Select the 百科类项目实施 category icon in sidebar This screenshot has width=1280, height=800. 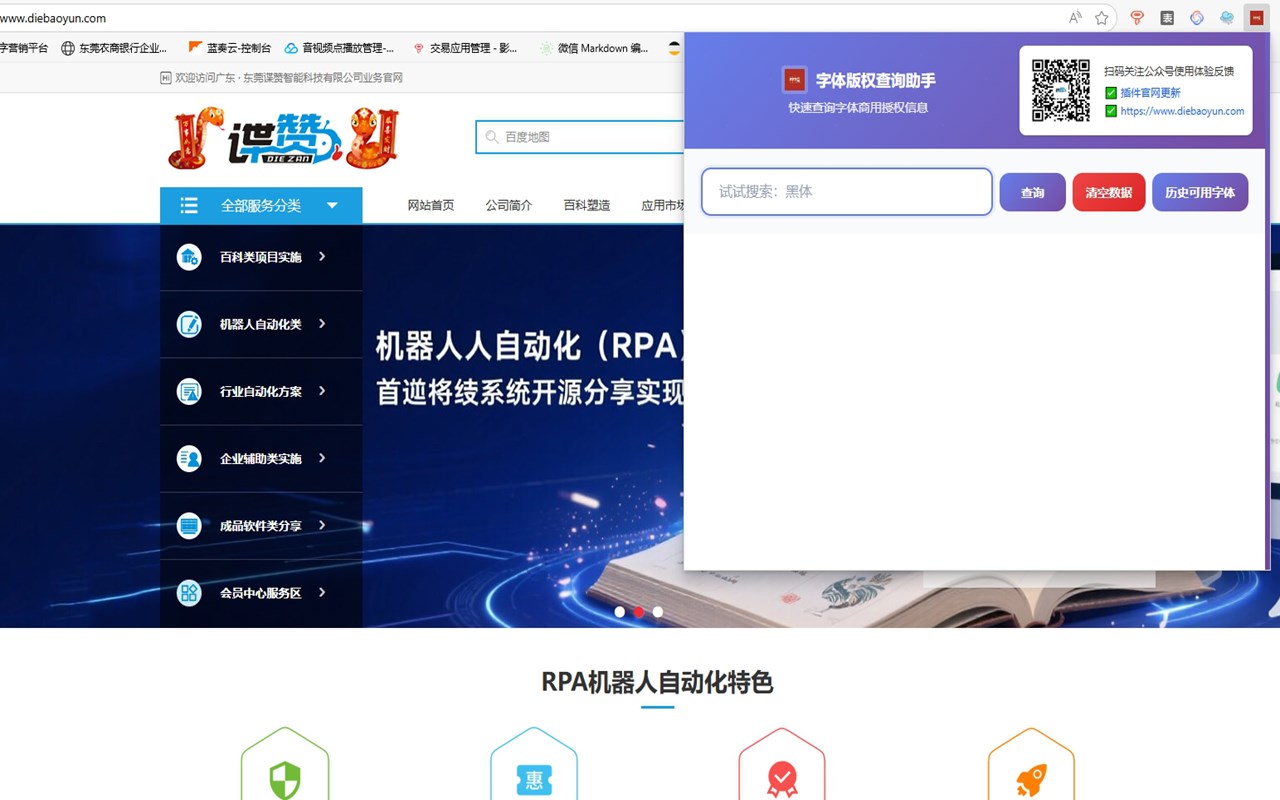pos(189,257)
